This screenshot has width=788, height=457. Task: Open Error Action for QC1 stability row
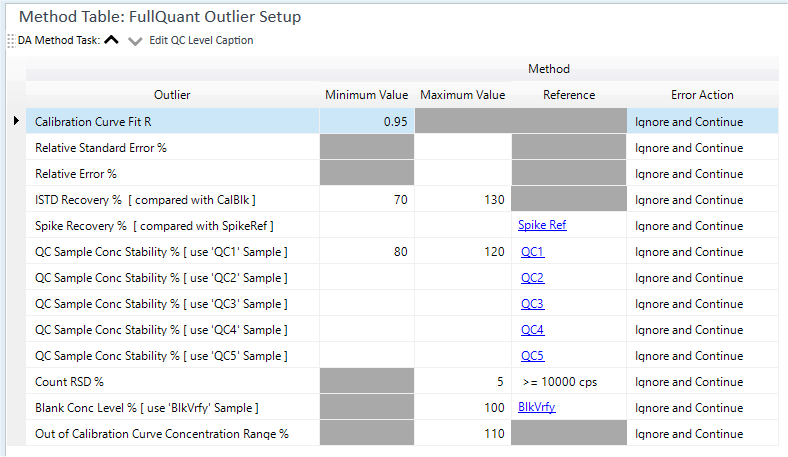[703, 251]
